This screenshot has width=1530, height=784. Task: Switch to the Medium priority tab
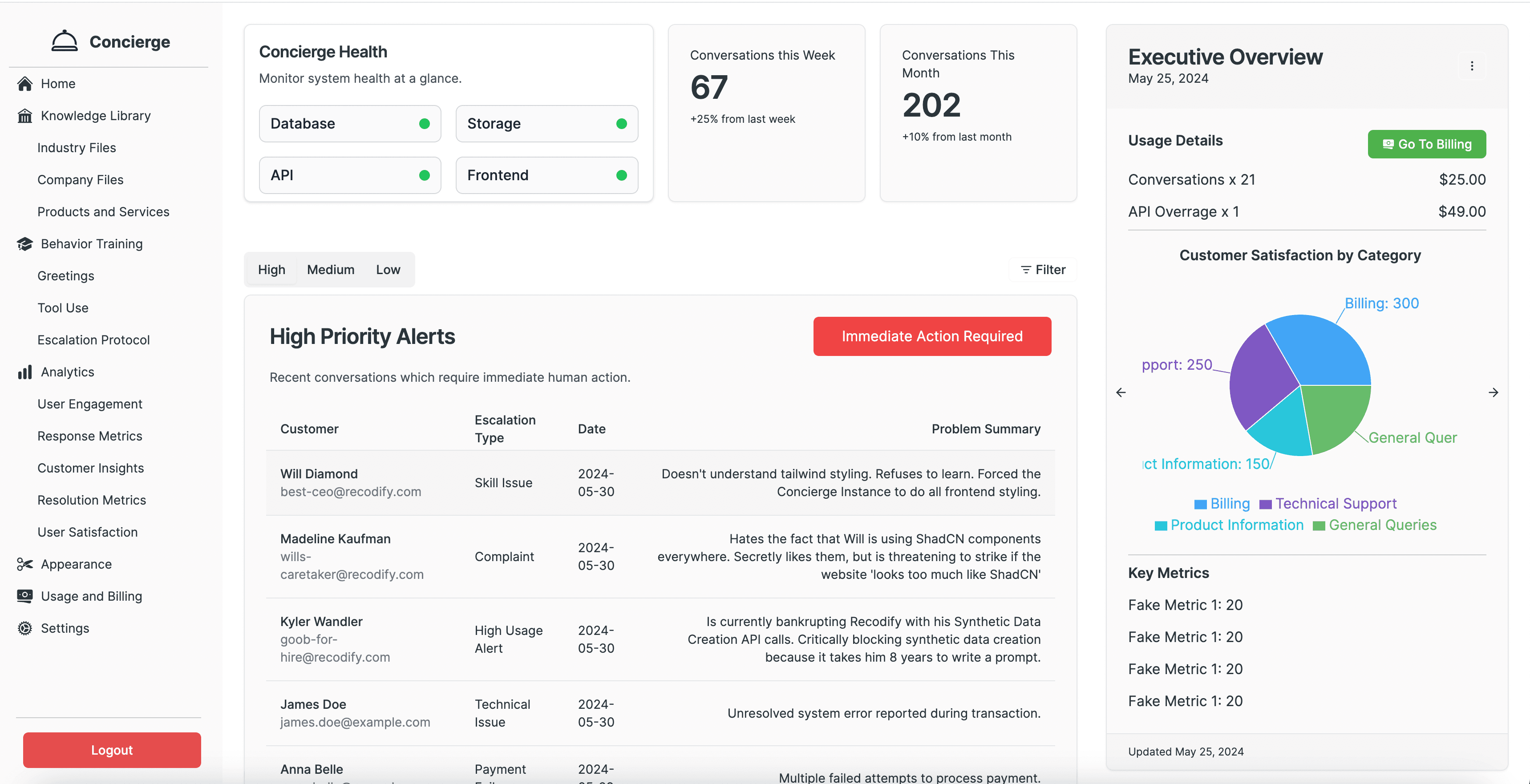point(330,270)
